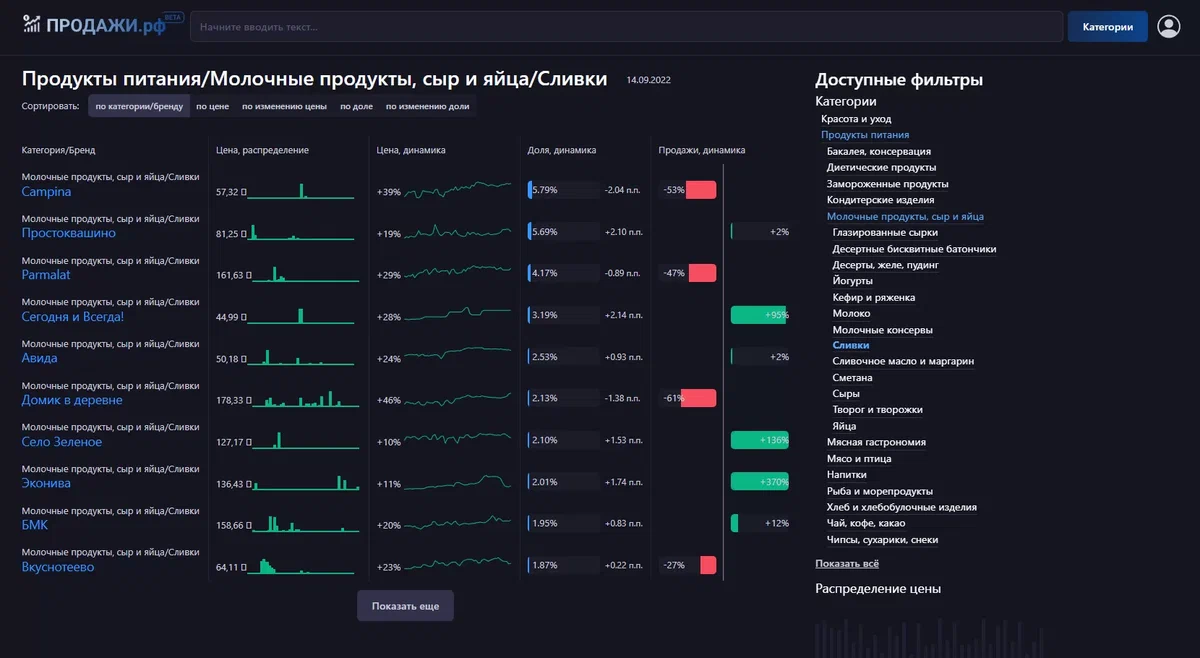1200x658 pixels.
Task: Click Эконива price dynamics sparkline
Action: 458,483
